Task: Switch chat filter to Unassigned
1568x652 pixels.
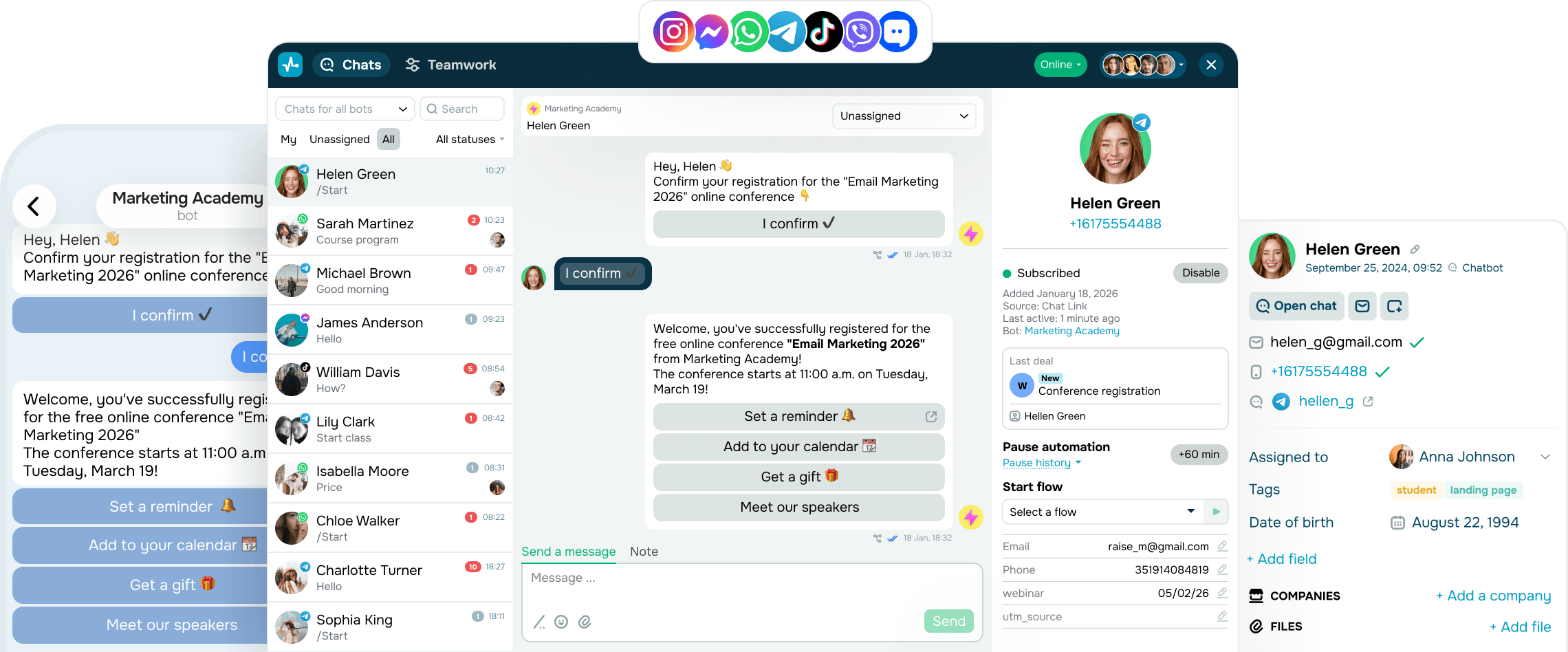Action: (x=339, y=139)
